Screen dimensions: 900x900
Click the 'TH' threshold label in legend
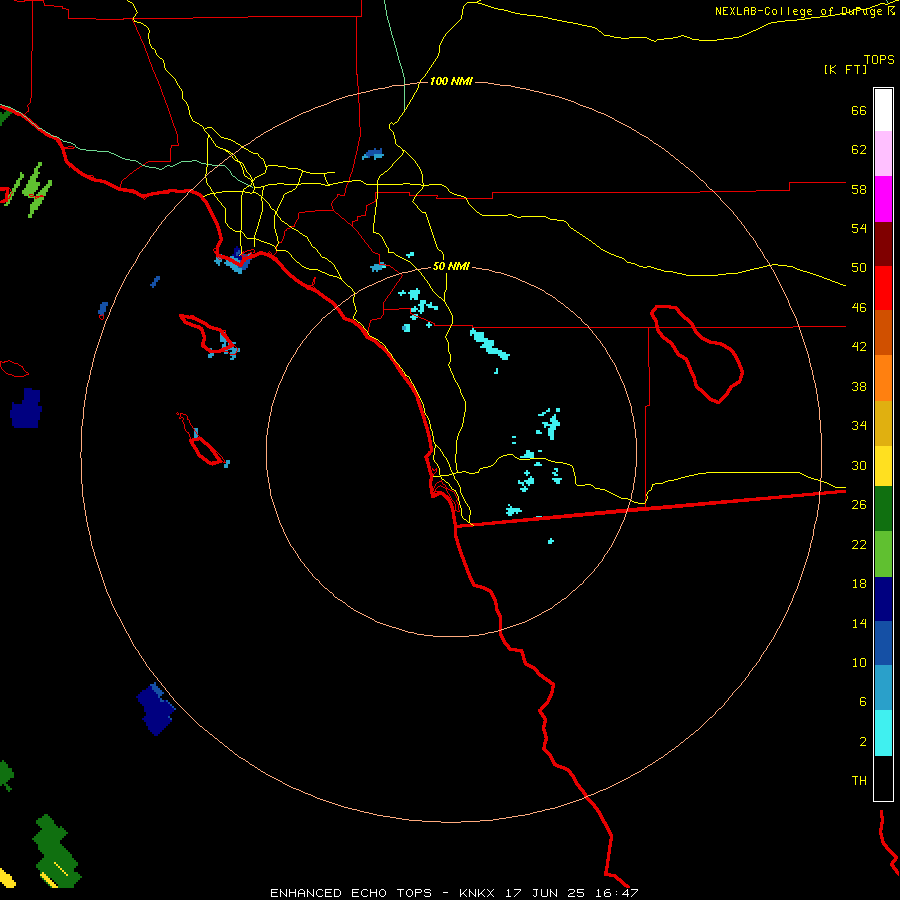click(859, 781)
